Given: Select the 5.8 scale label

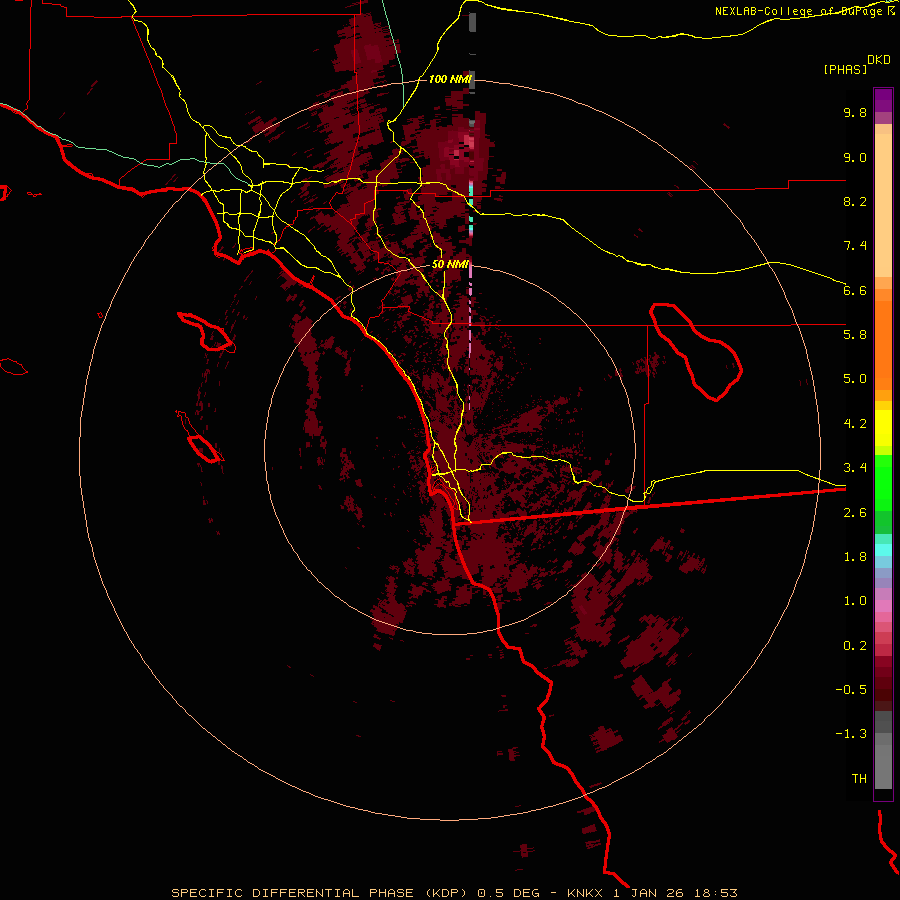Looking at the screenshot, I should pyautogui.click(x=855, y=335).
